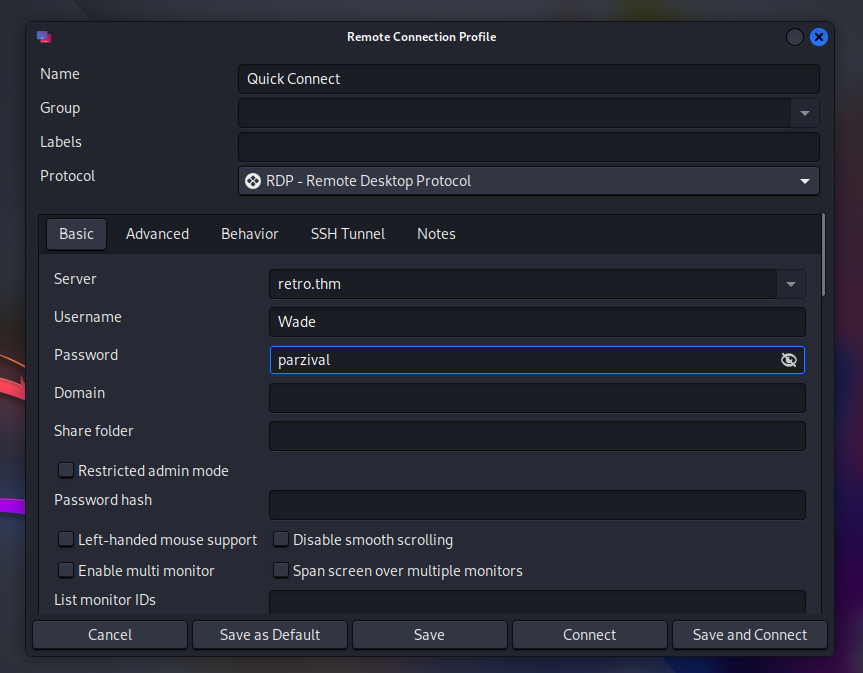The height and width of the screenshot is (673, 863).
Task: Expand the Server history dropdown
Action: click(791, 284)
